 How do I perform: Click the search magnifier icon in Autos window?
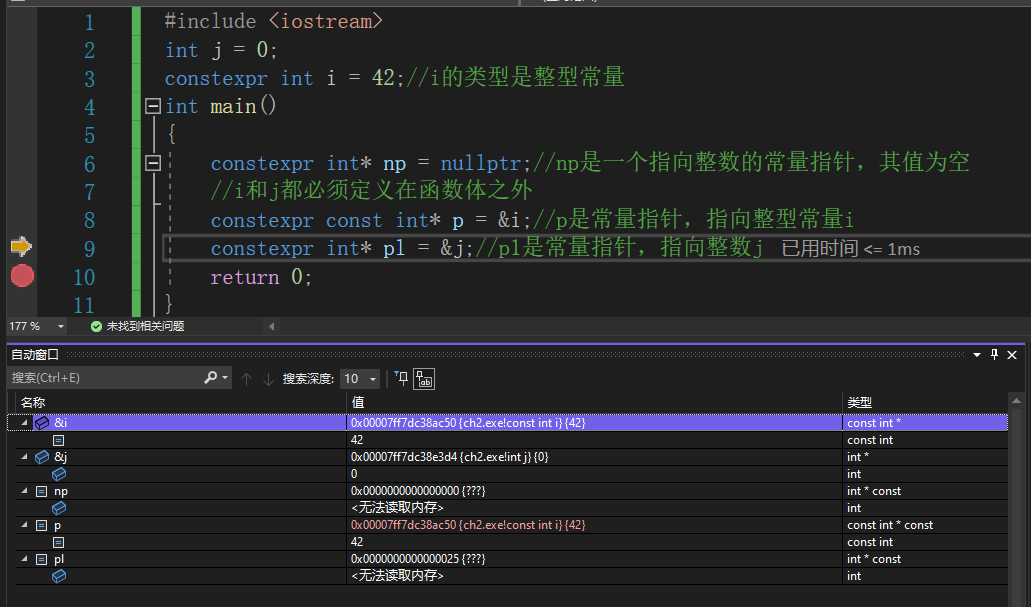coord(211,378)
